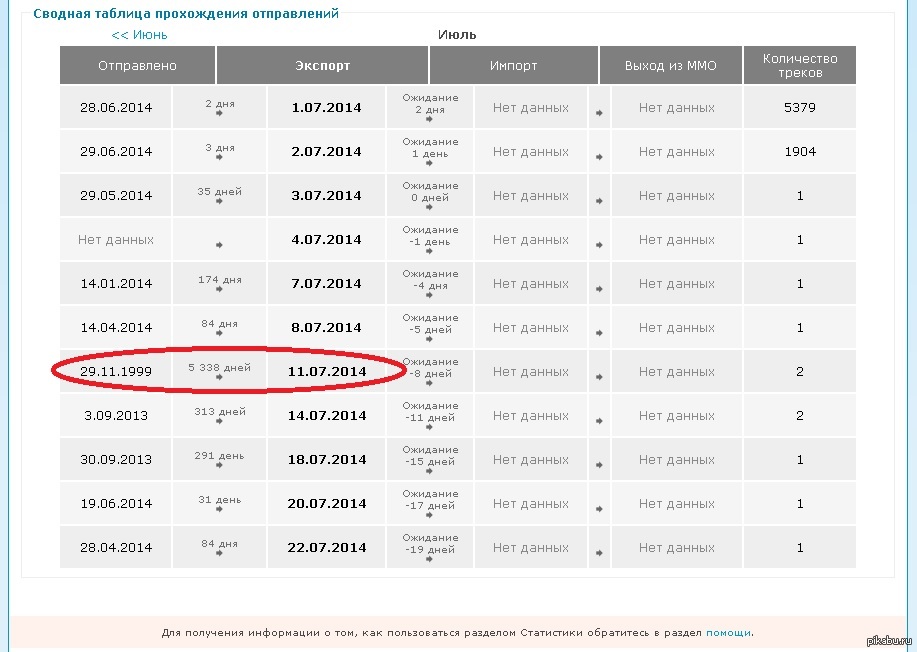The width and height of the screenshot is (917, 652).
Task: Select export date 2.07.2014
Action: pos(326,151)
